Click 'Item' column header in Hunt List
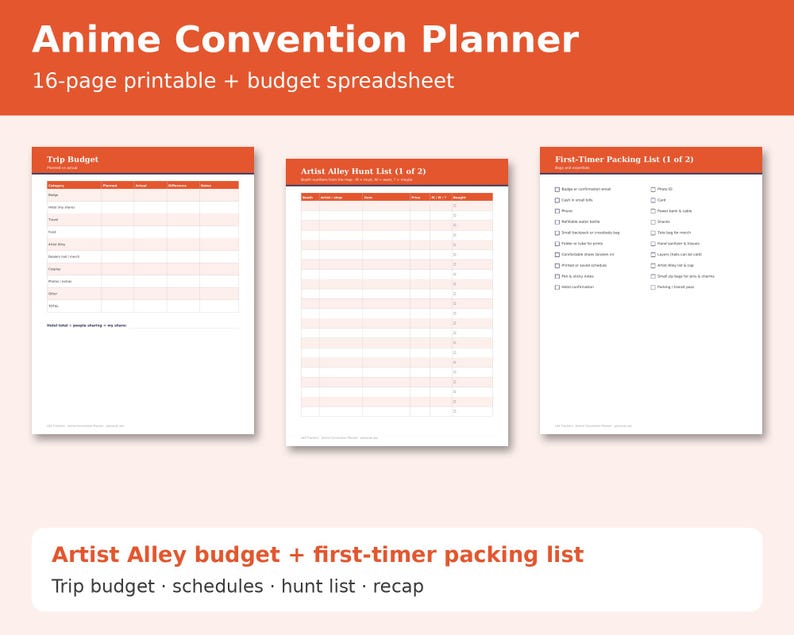 tap(386, 197)
